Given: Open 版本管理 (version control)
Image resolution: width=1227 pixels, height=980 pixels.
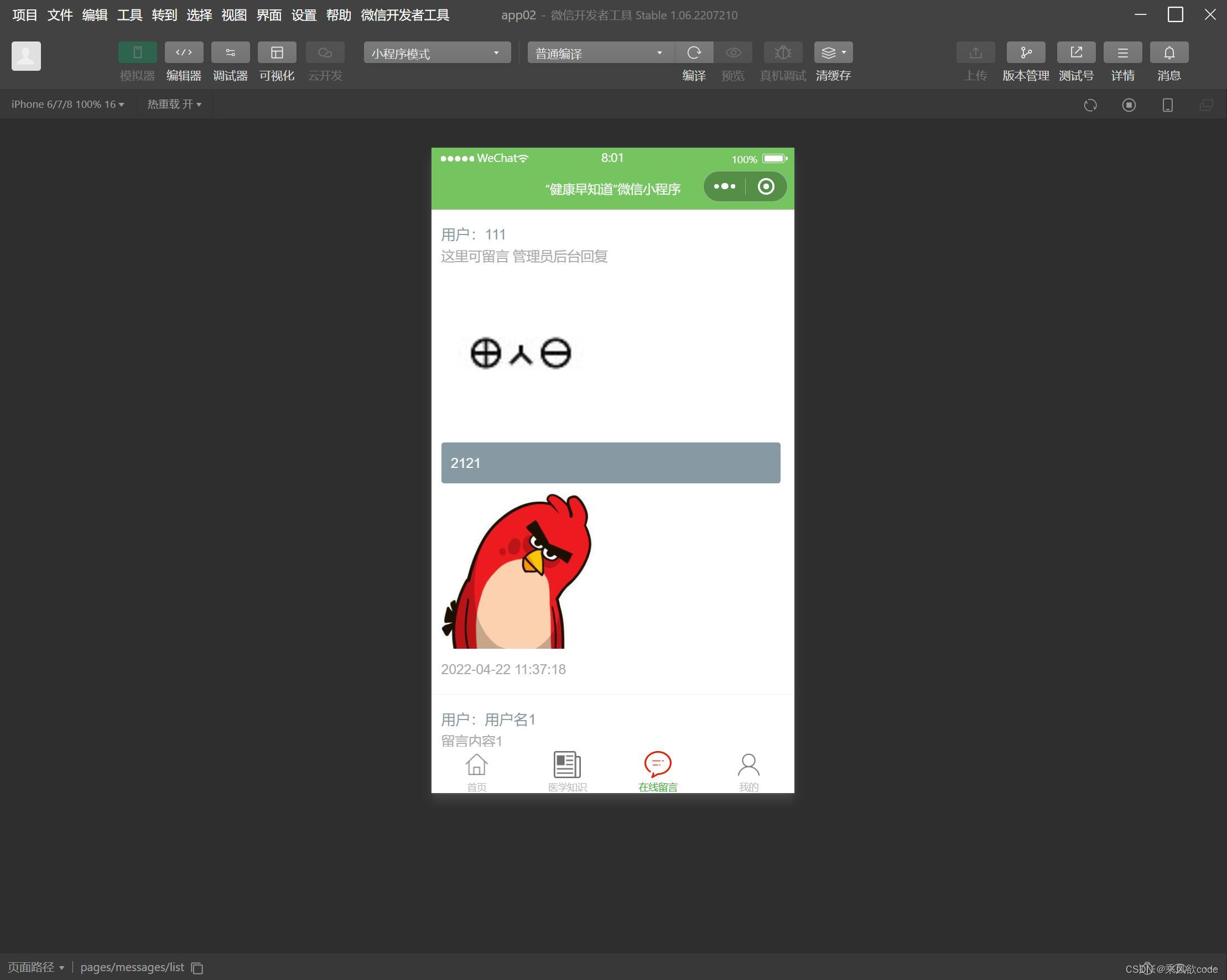Looking at the screenshot, I should click(1026, 60).
